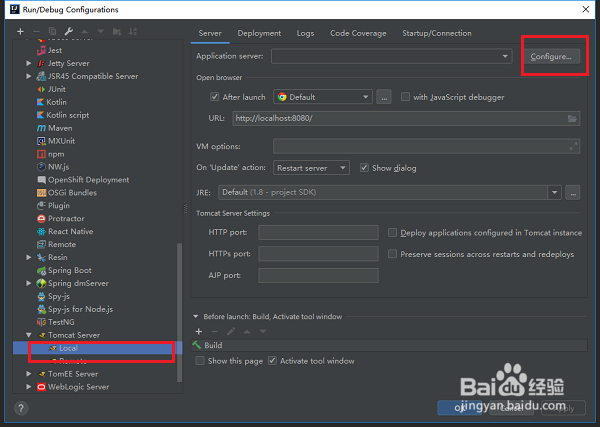
Task: Open the help question mark button
Action: [21, 408]
